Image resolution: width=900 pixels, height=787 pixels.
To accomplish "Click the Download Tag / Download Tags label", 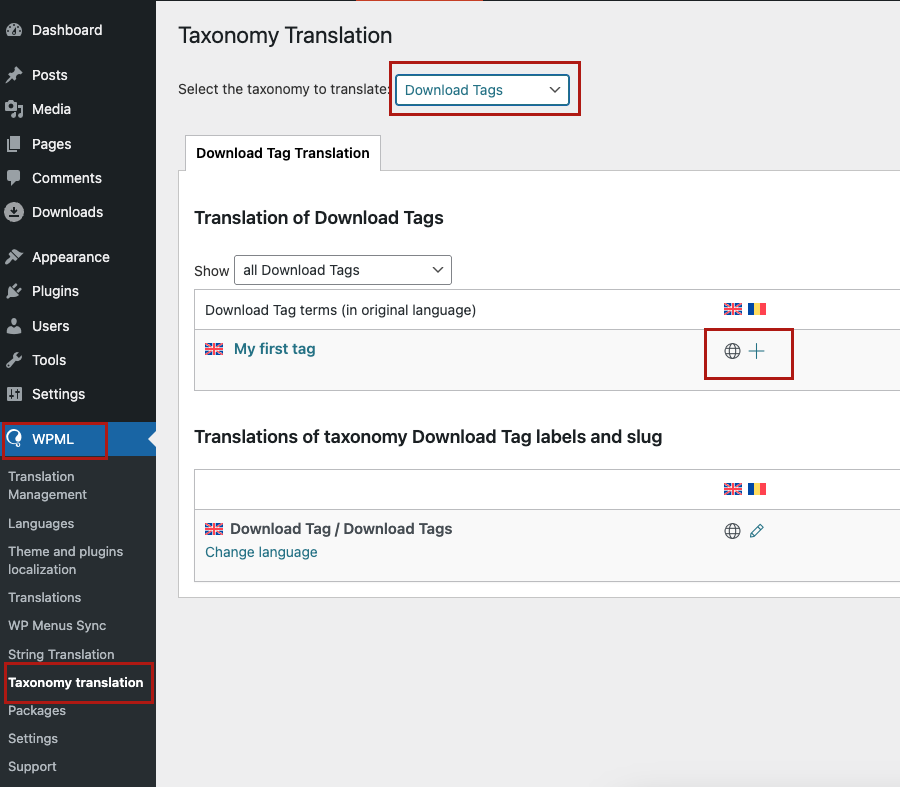I will point(341,529).
